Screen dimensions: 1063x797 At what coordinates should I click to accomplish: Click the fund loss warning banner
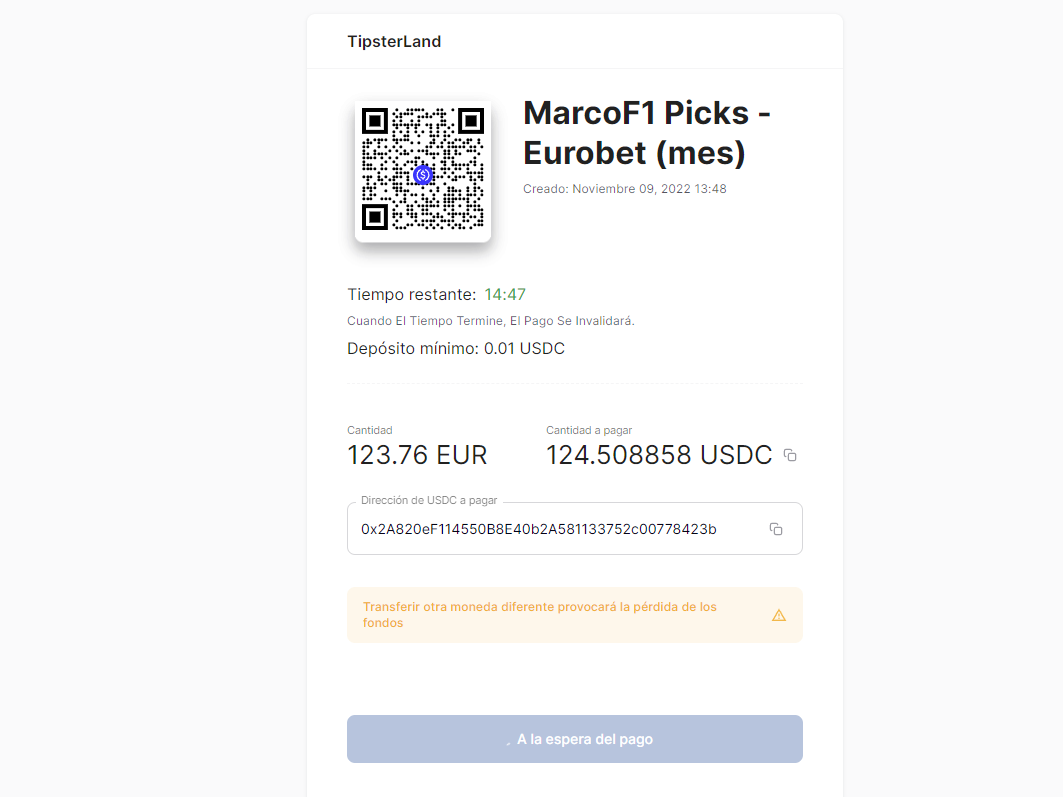click(x=575, y=615)
